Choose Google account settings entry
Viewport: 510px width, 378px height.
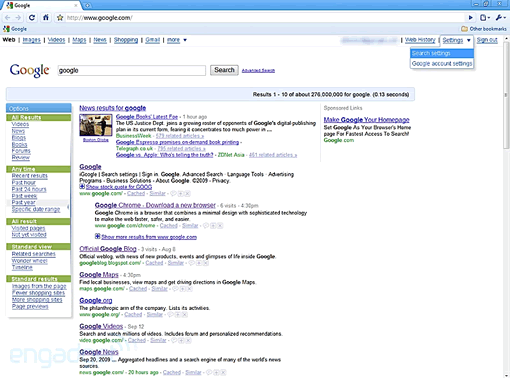[x=442, y=63]
